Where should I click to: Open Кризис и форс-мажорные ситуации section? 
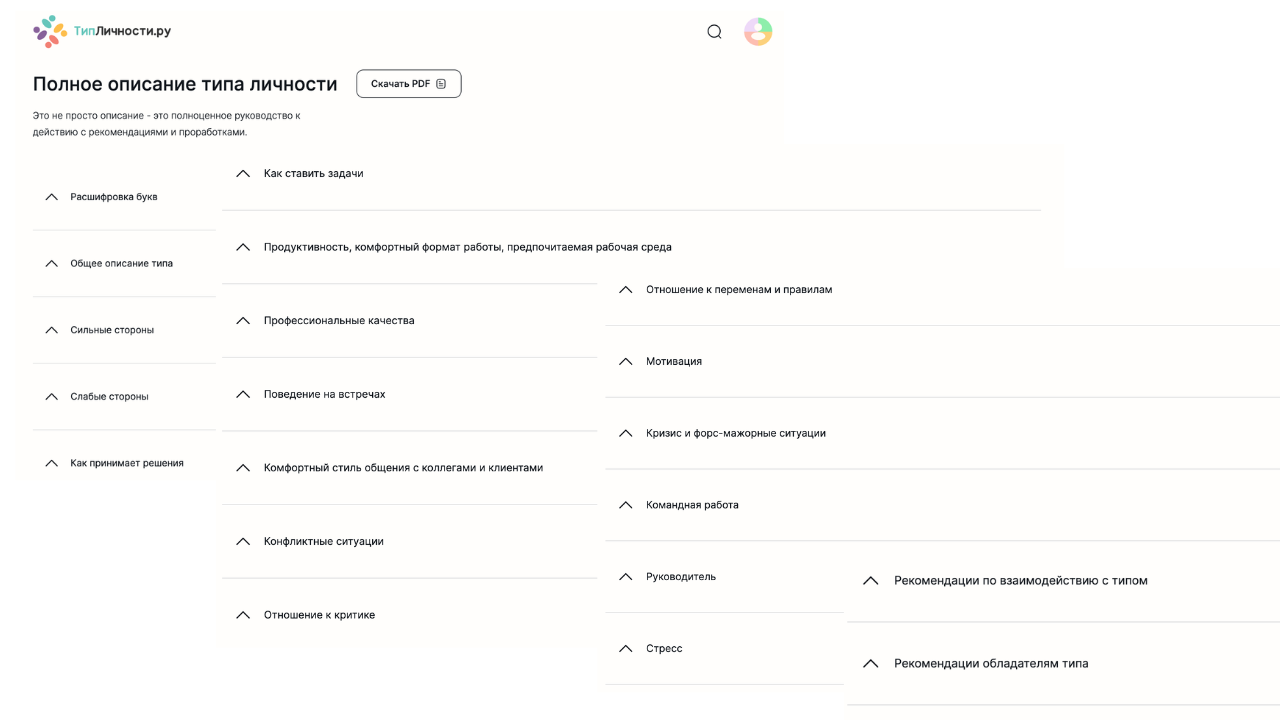tap(736, 434)
